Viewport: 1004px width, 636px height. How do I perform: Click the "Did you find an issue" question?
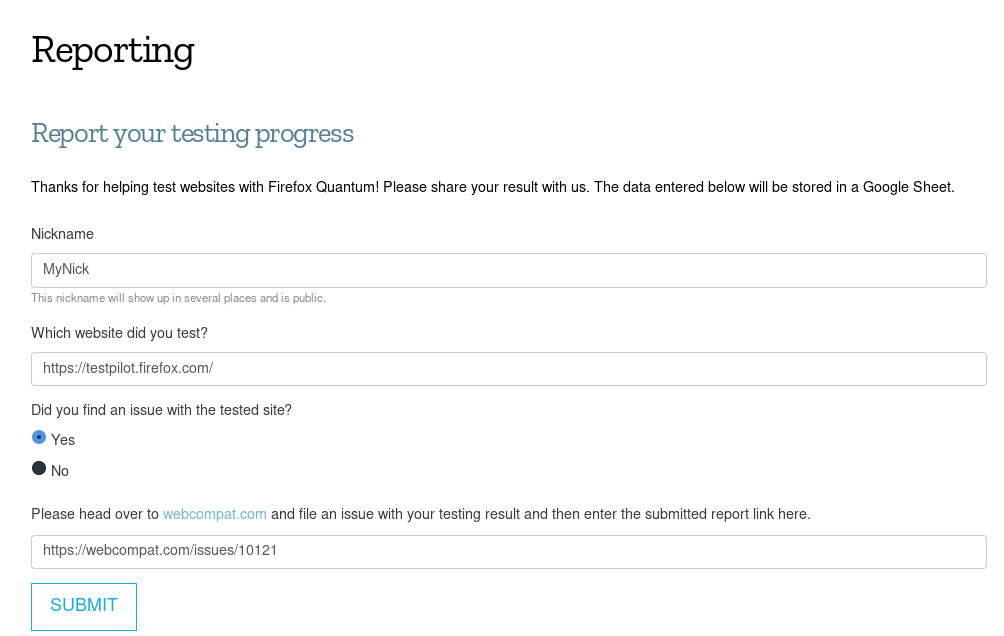coord(161,409)
